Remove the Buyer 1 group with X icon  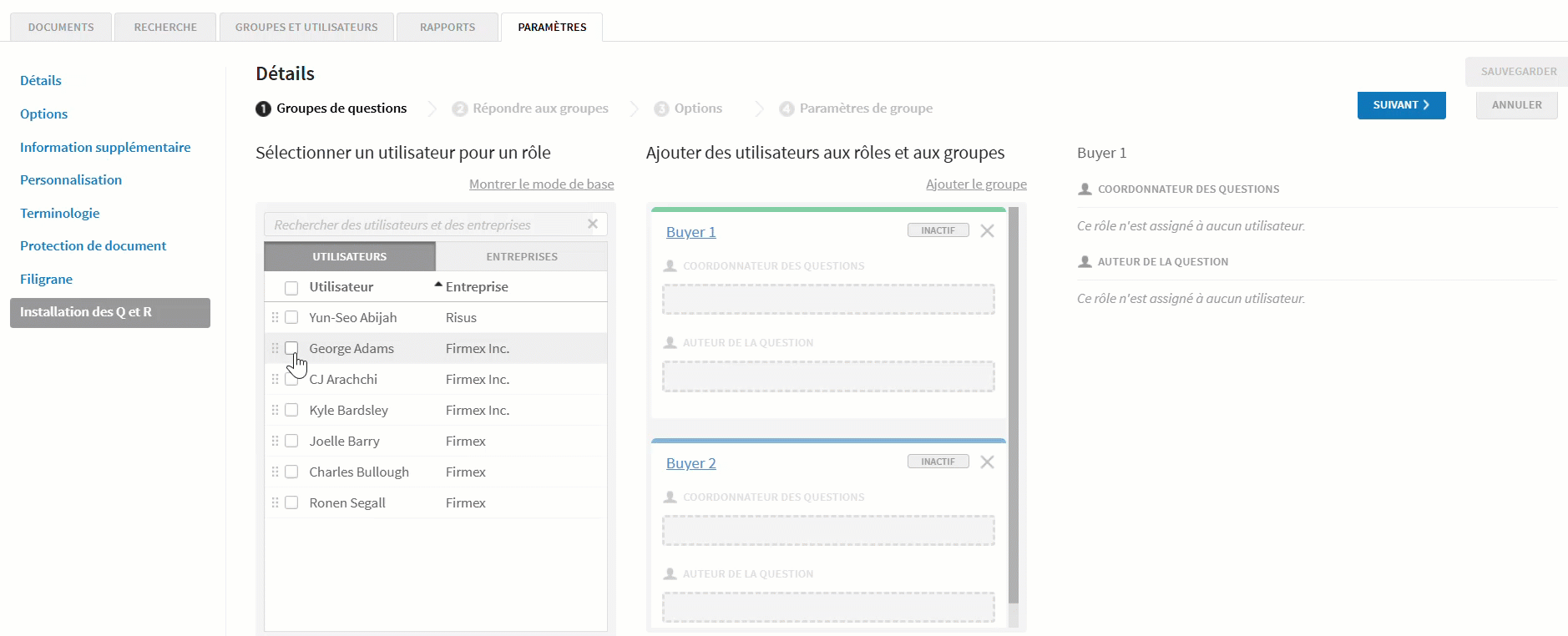(987, 231)
